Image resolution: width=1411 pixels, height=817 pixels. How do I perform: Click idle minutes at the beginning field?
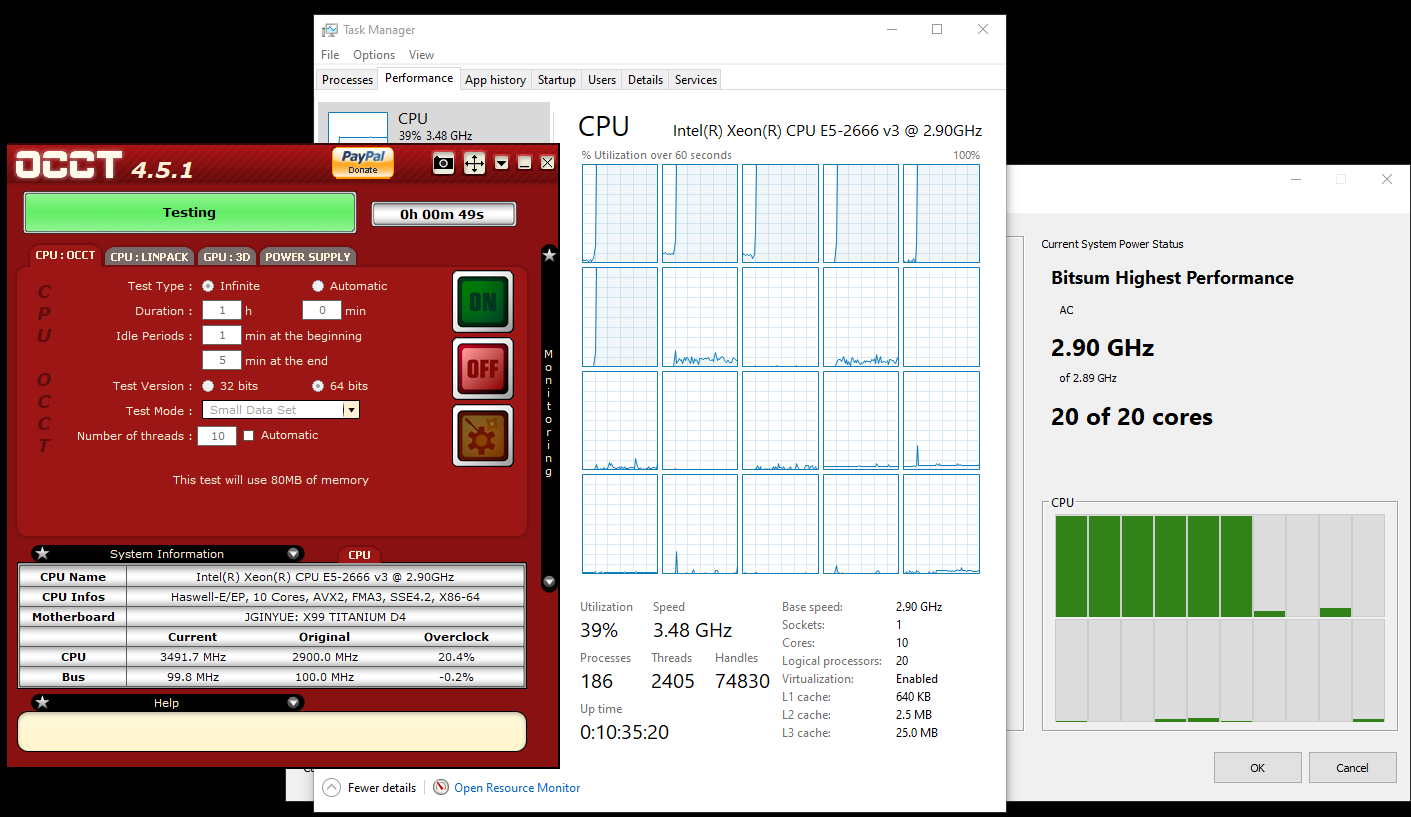tap(222, 336)
